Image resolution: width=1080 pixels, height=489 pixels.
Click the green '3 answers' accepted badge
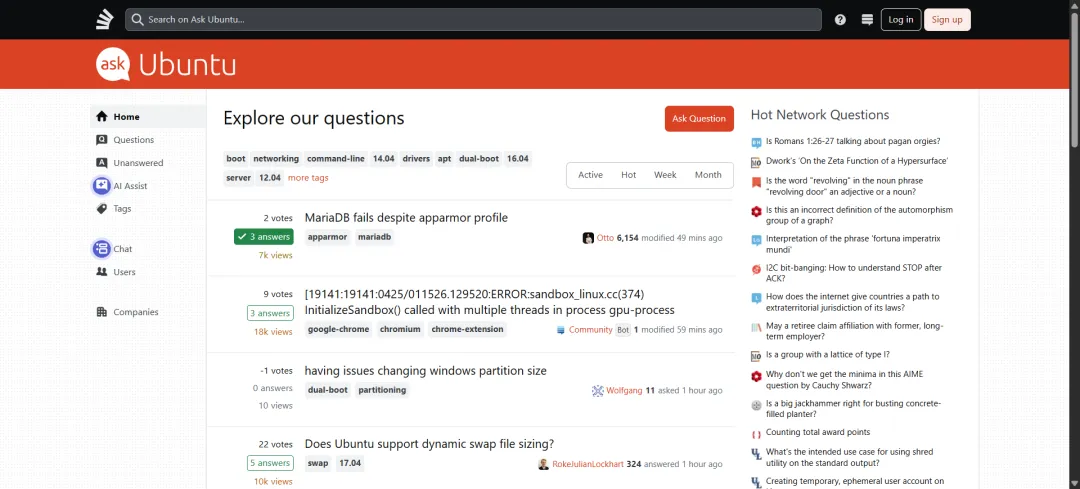(264, 237)
